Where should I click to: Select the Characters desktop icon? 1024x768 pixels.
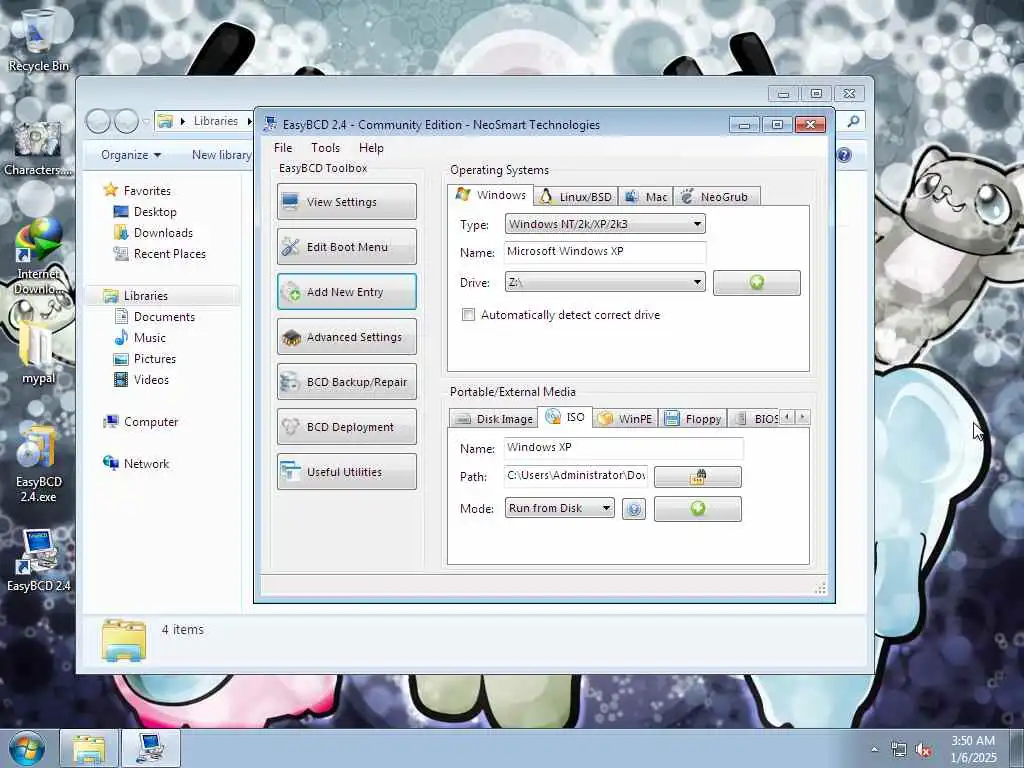[38, 148]
